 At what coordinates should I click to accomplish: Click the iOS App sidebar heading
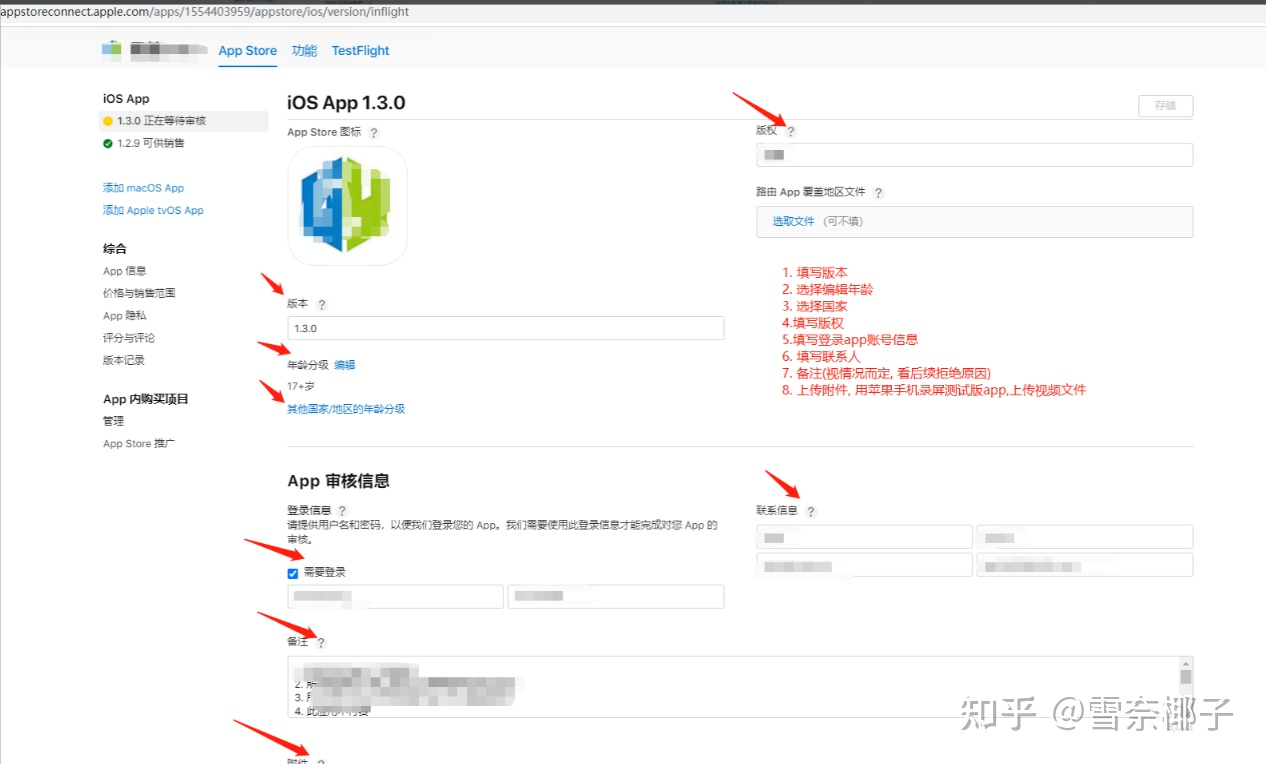tap(126, 99)
